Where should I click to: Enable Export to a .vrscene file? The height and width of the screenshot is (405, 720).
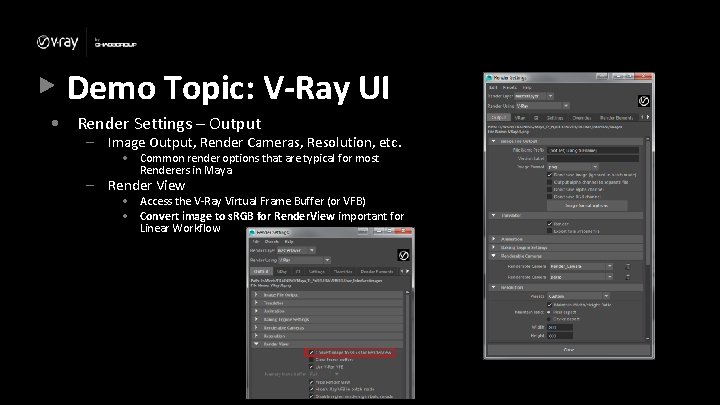(550, 231)
